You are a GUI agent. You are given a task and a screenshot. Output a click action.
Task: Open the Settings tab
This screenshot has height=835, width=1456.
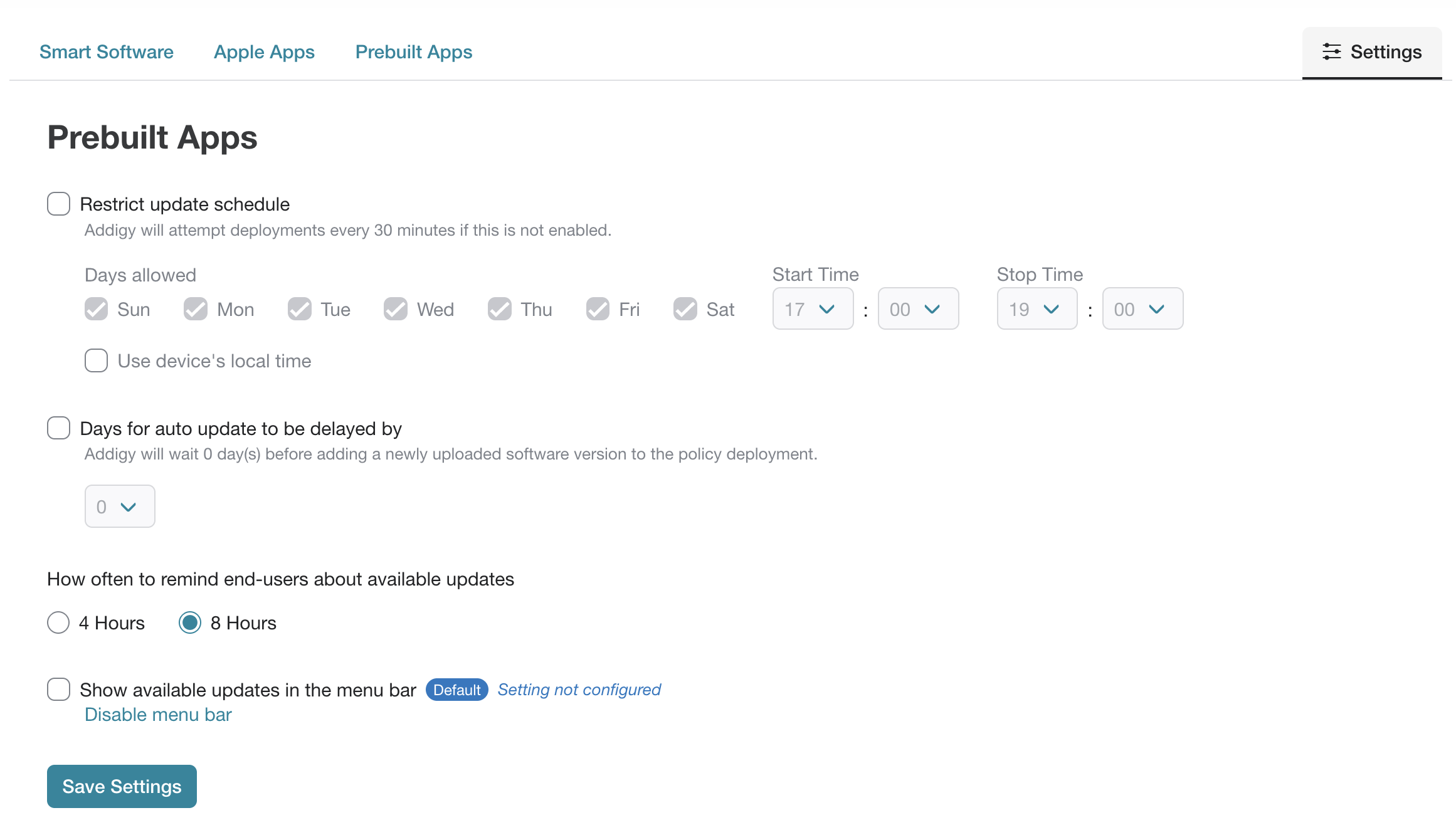click(x=1372, y=52)
